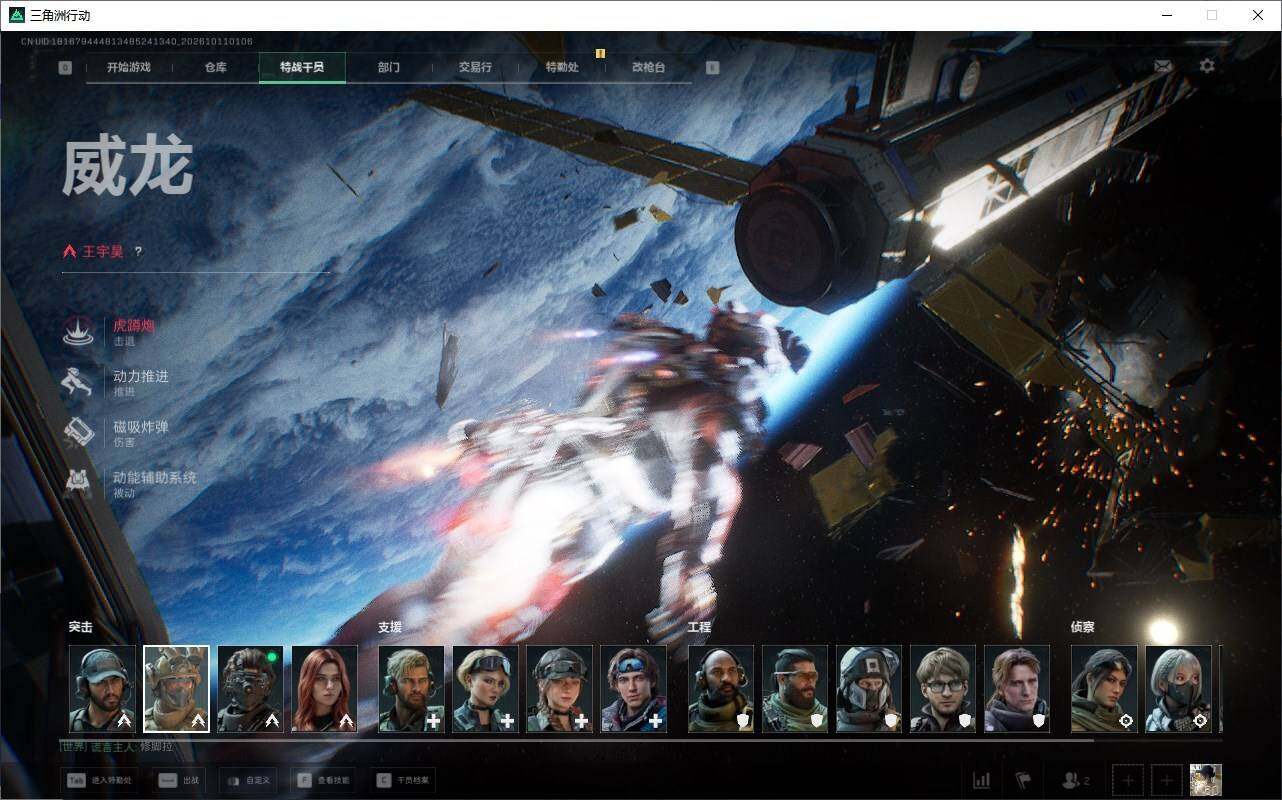This screenshot has width=1282, height=800.
Task: Click the empty squad slot beside the profile avatar
Action: (1166, 780)
